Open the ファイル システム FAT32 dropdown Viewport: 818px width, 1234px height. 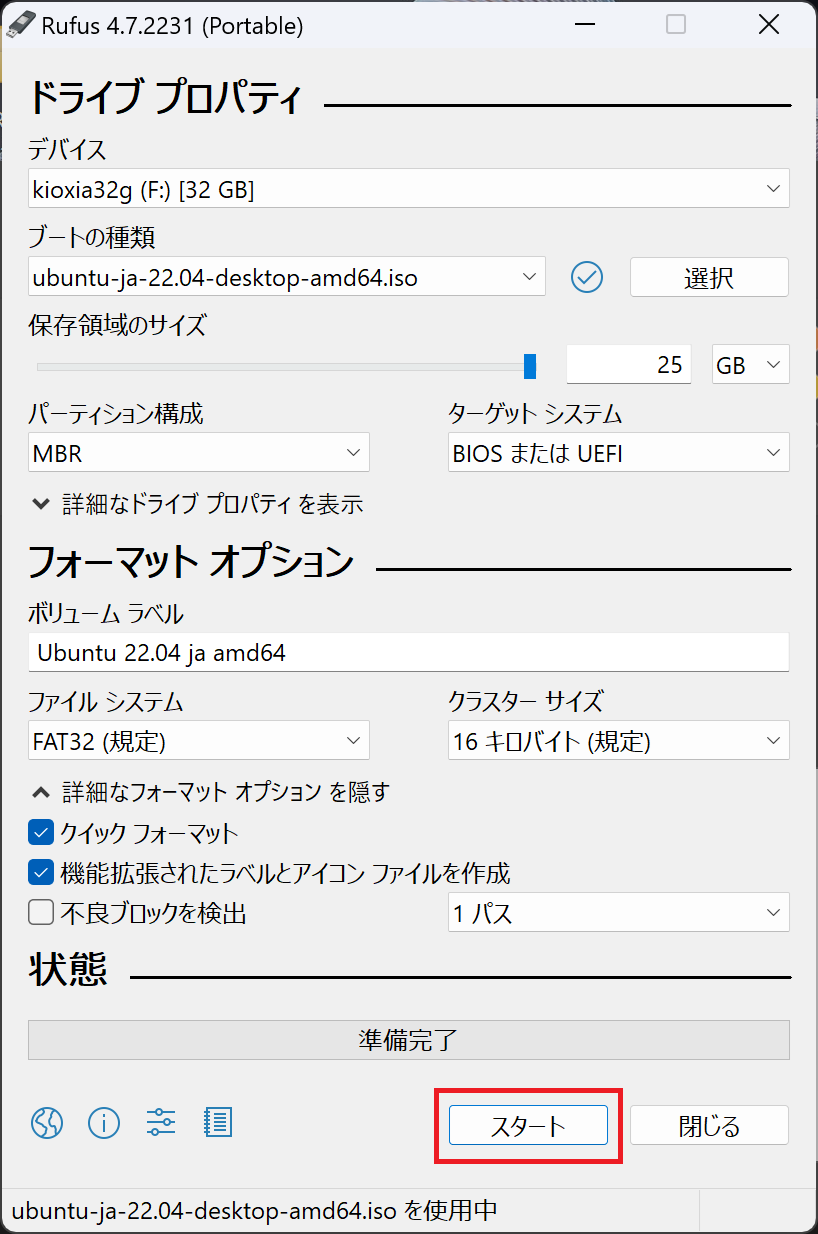(x=199, y=741)
